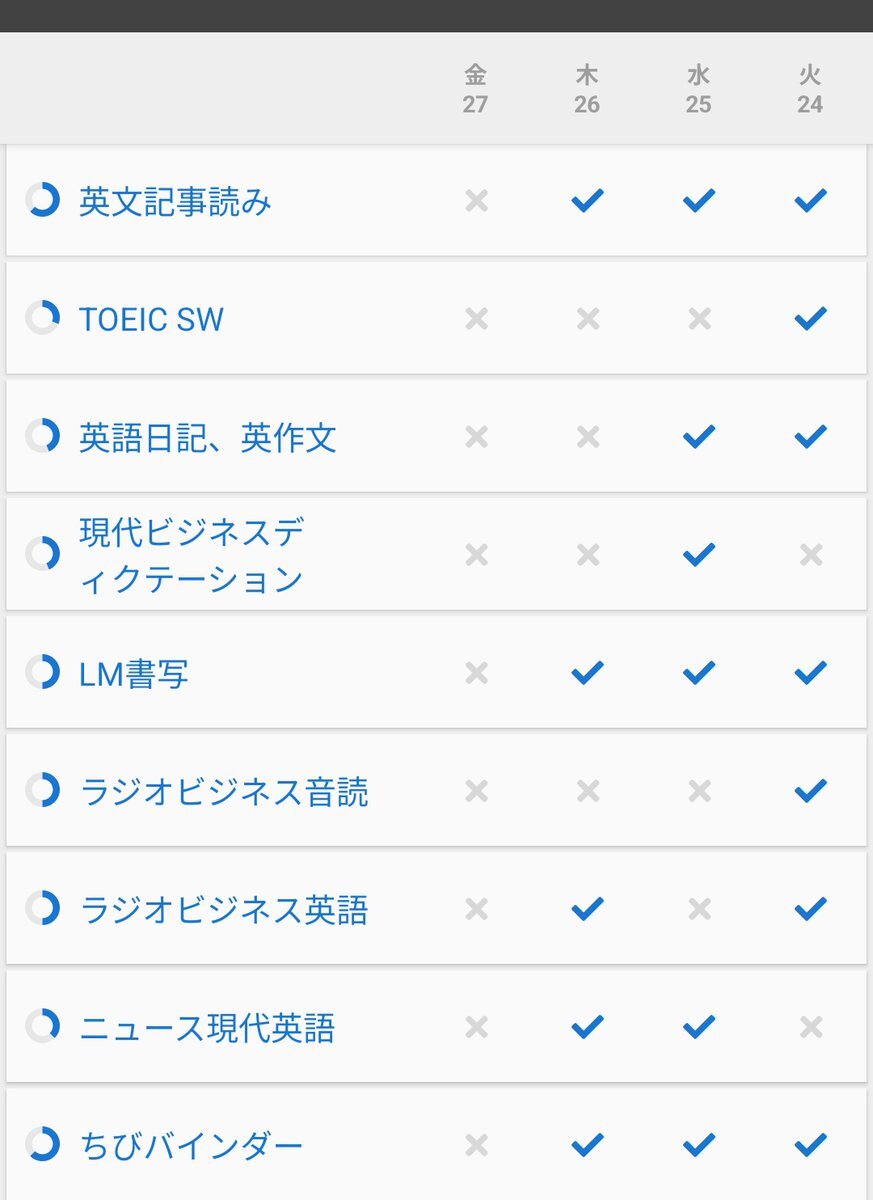Click progress ring for ラジオビジネス英語
Viewport: 873px width, 1200px height.
coord(43,908)
